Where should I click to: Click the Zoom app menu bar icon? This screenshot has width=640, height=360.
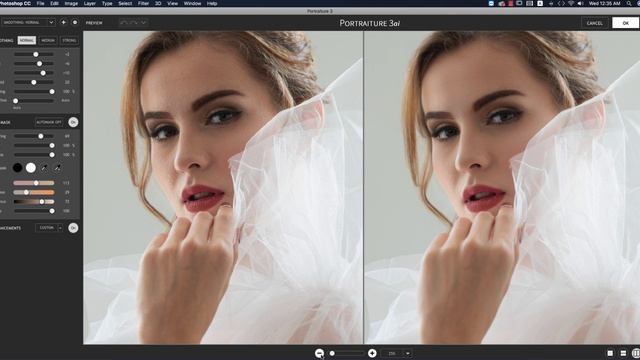click(491, 3)
